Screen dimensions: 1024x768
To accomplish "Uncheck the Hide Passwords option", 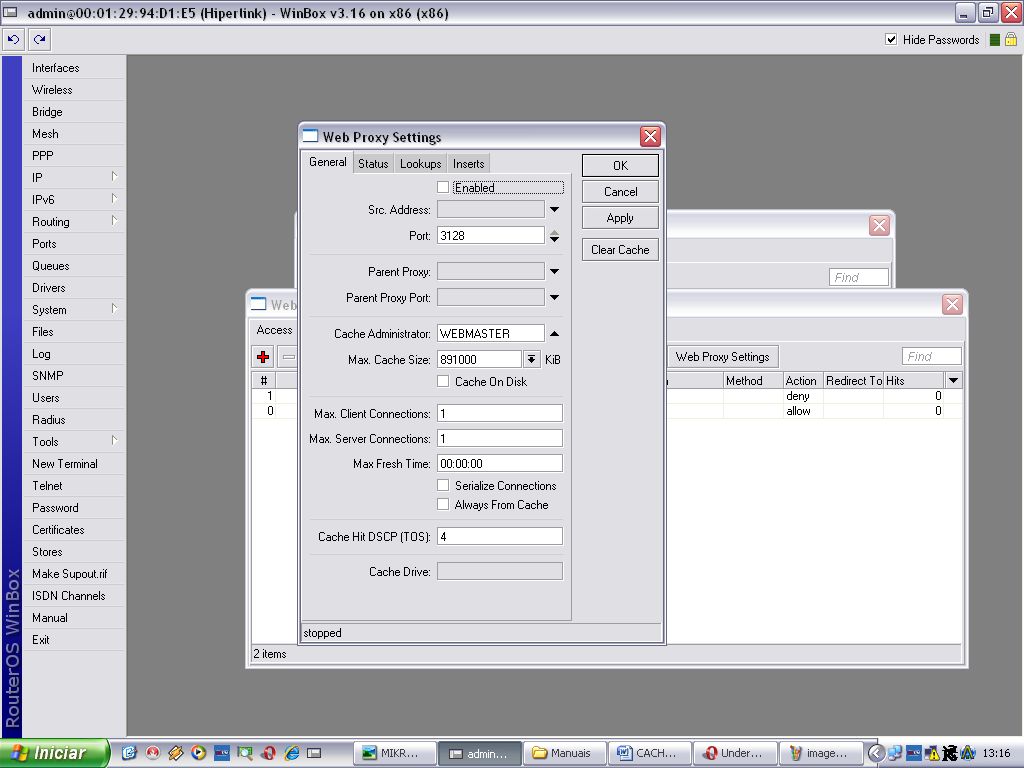I will (891, 40).
